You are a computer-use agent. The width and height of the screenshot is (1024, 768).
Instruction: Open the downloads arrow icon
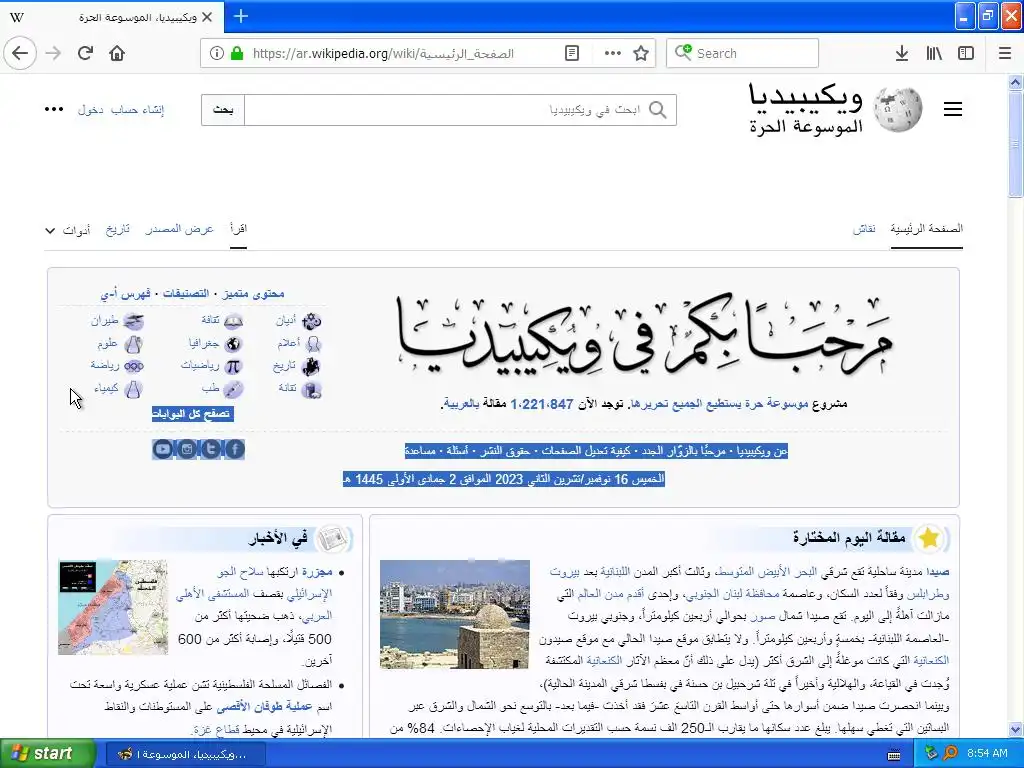[901, 53]
